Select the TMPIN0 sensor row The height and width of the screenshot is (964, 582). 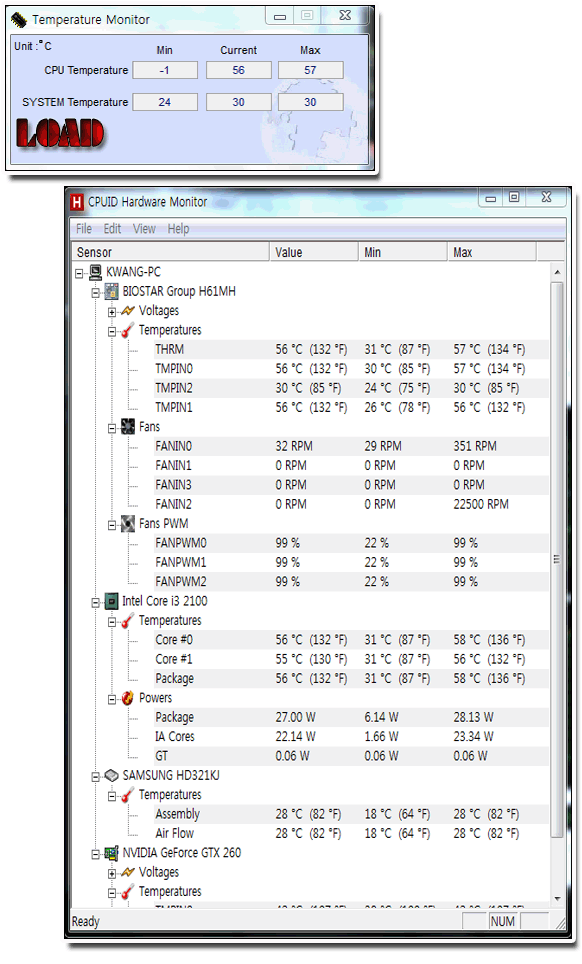pos(351,369)
